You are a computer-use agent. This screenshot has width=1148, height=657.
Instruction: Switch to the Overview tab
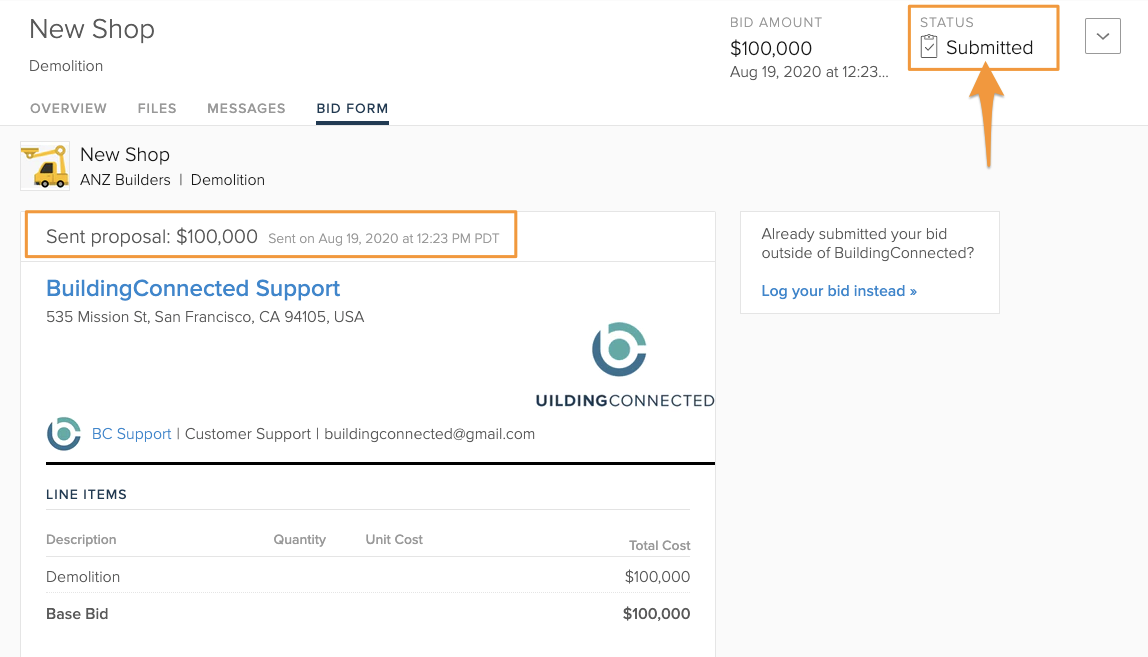tap(68, 108)
